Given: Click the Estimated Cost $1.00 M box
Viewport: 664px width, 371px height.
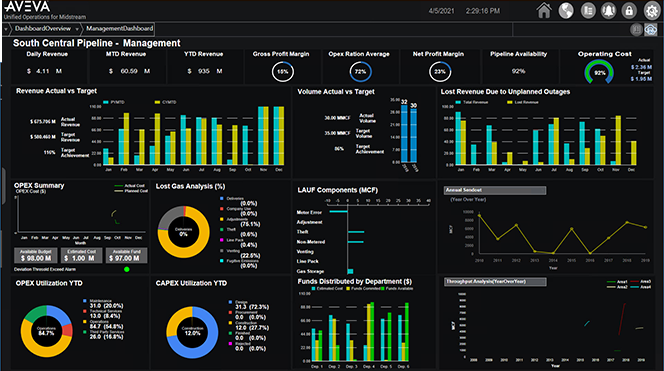Looking at the screenshot, I should pos(81,255).
